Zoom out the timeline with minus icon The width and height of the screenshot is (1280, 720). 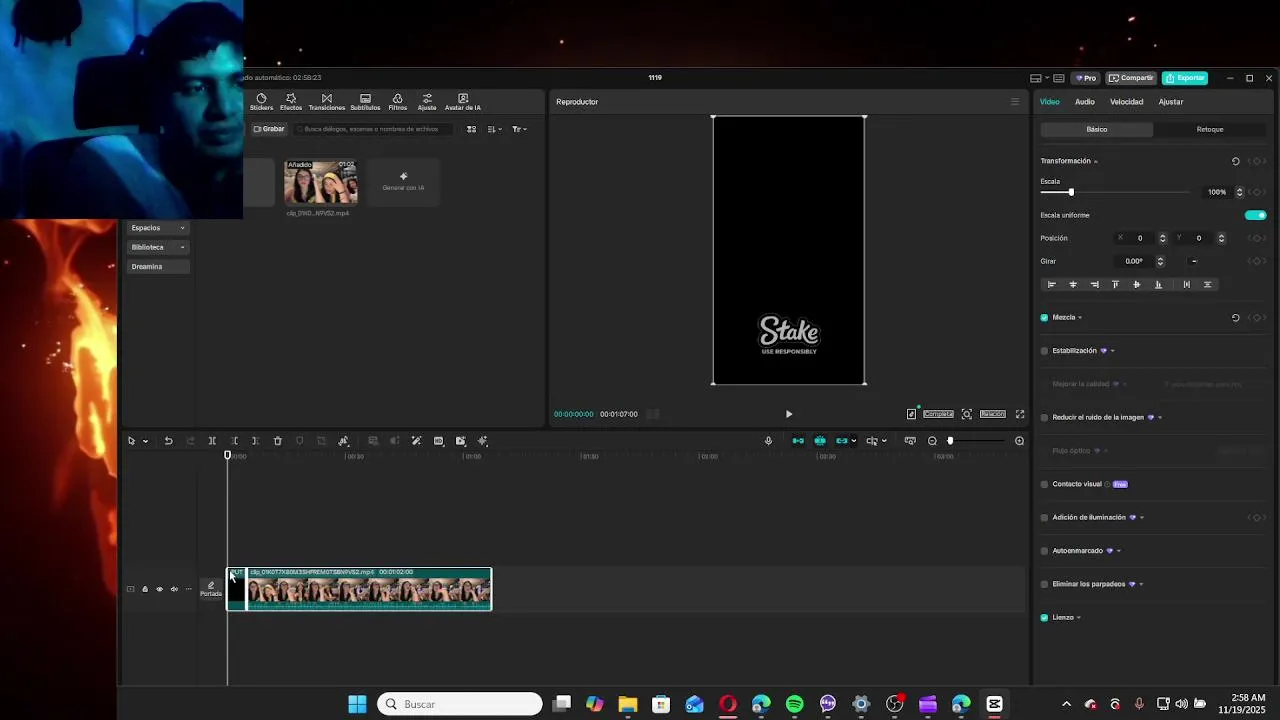pyautogui.click(x=932, y=441)
